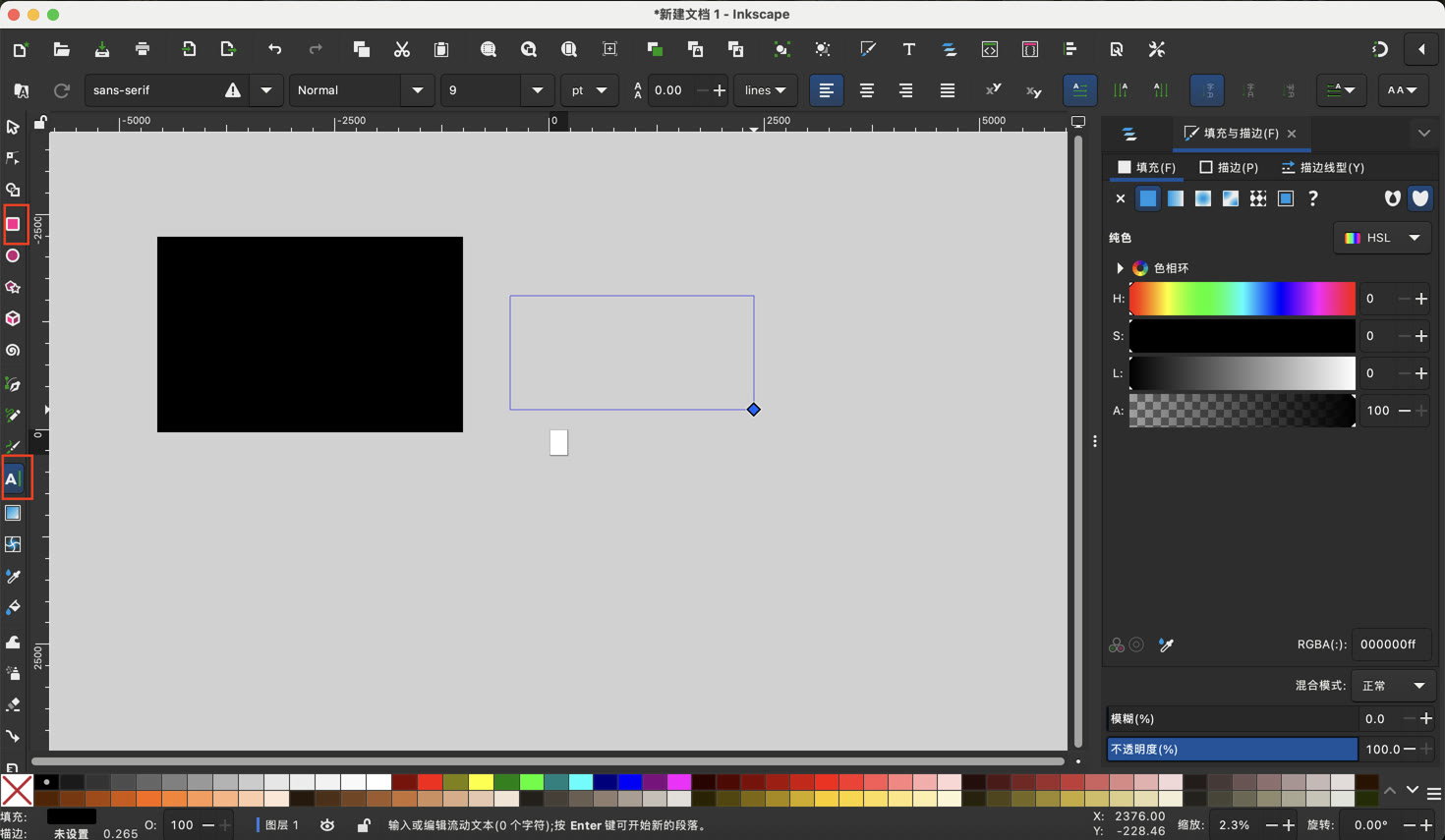Image resolution: width=1445 pixels, height=840 pixels.
Task: Switch to the Selection arrow tool
Action: (15, 127)
